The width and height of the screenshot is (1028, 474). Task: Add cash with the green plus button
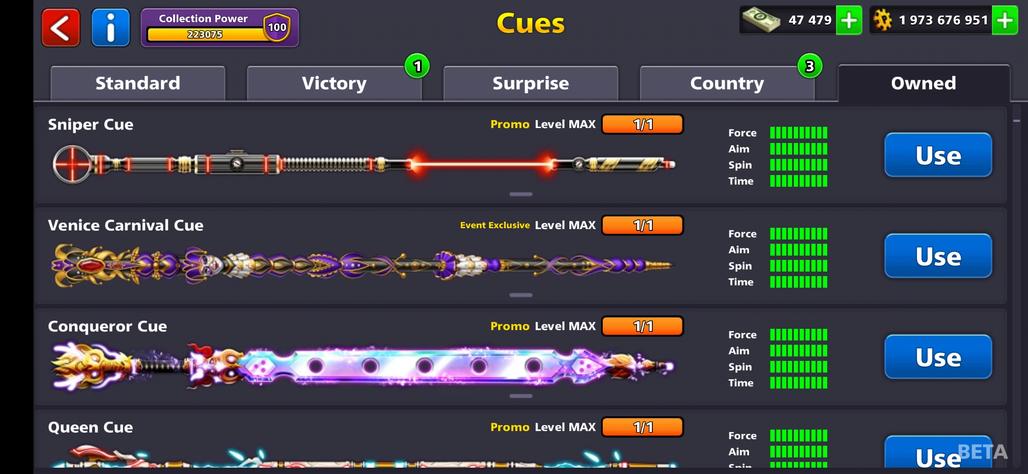point(849,20)
